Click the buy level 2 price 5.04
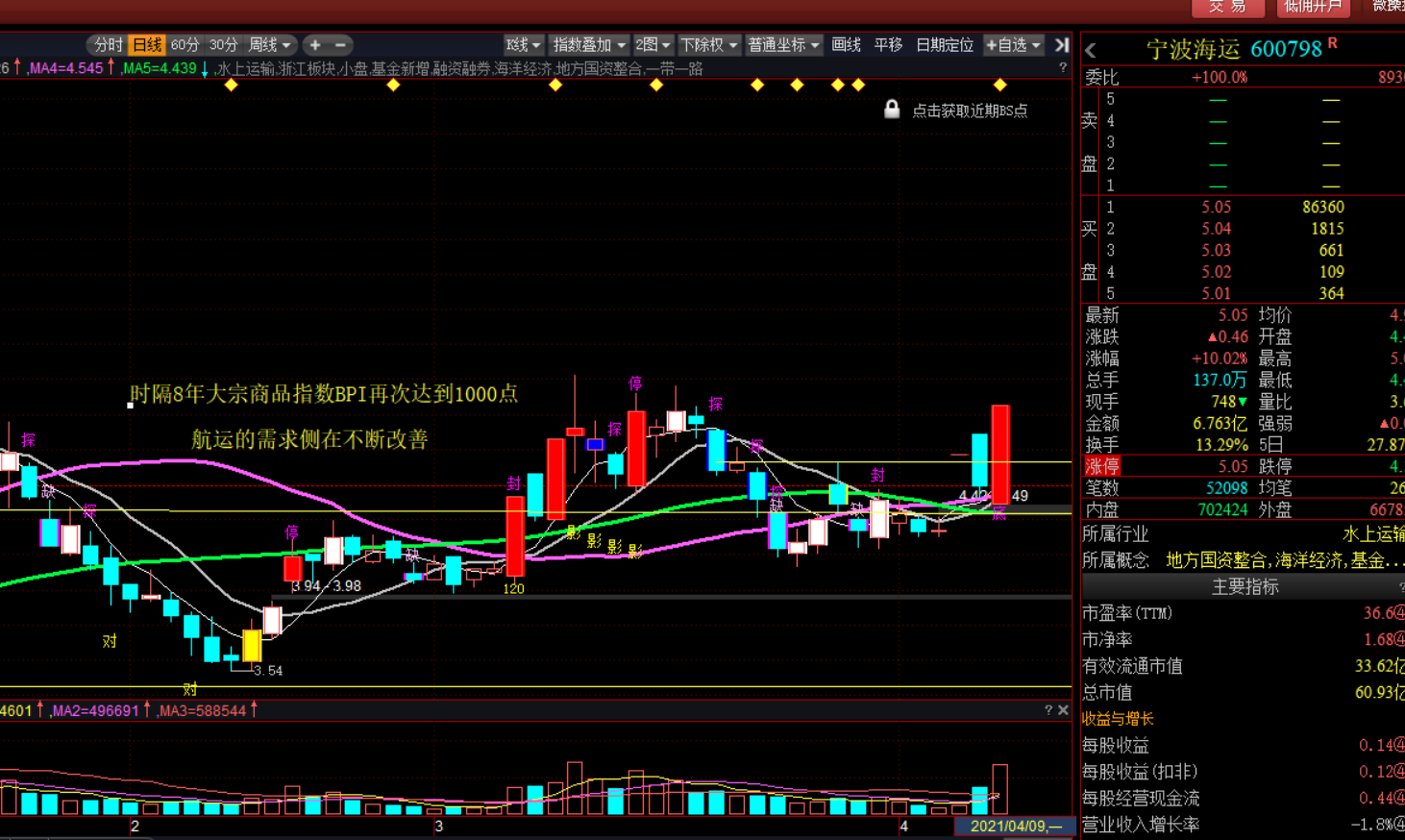 pyautogui.click(x=1216, y=229)
